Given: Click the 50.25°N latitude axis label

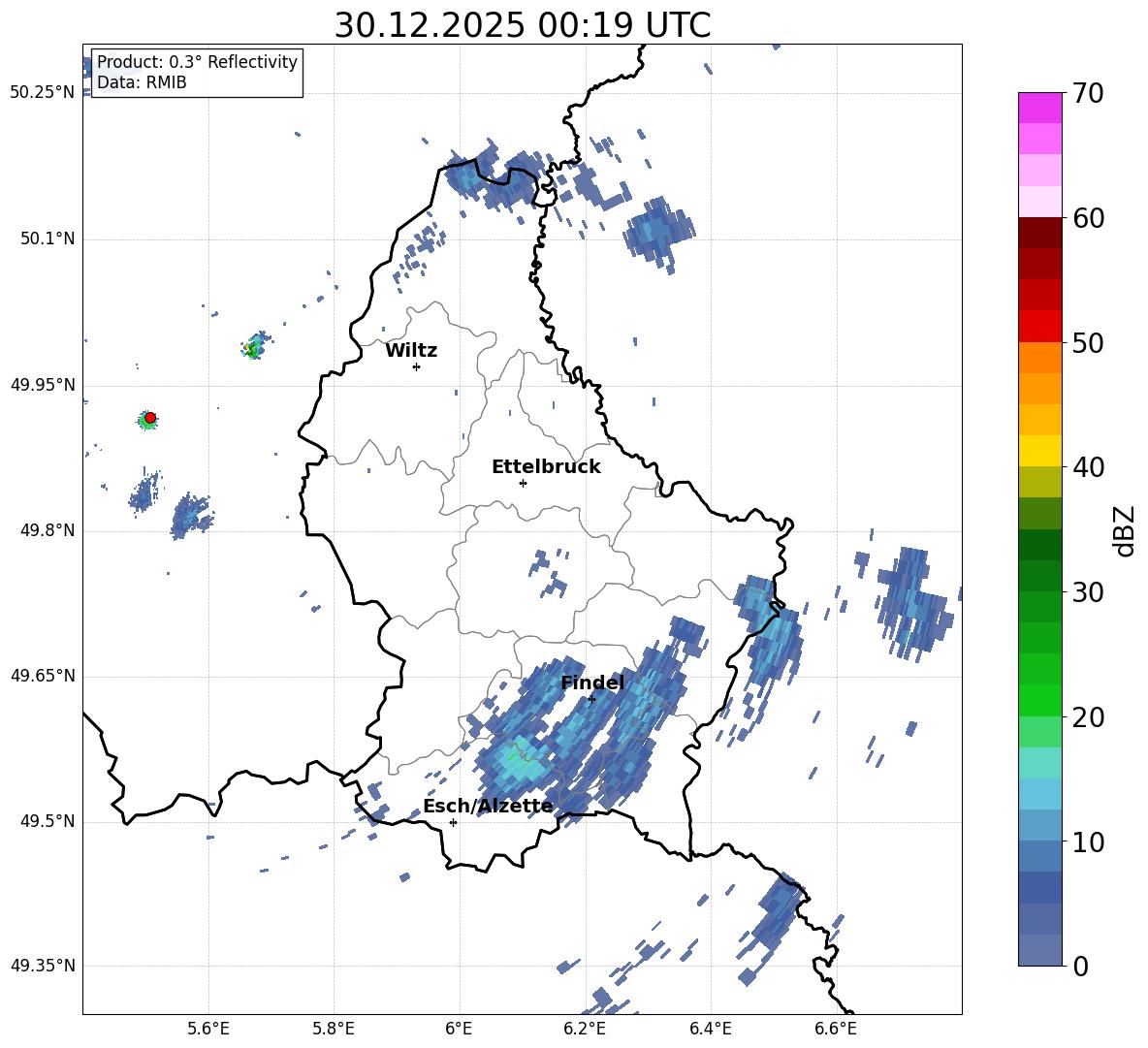Looking at the screenshot, I should pos(42,93).
